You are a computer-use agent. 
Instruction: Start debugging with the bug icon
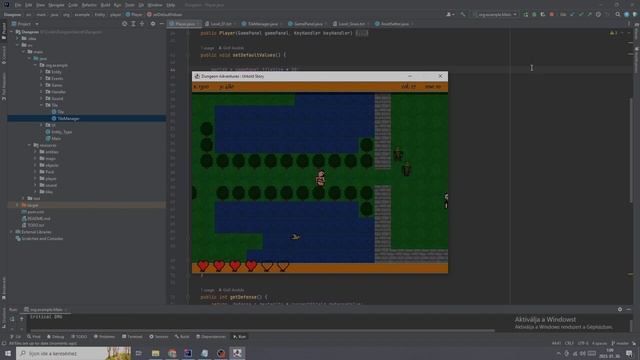pyautogui.click(x=534, y=14)
